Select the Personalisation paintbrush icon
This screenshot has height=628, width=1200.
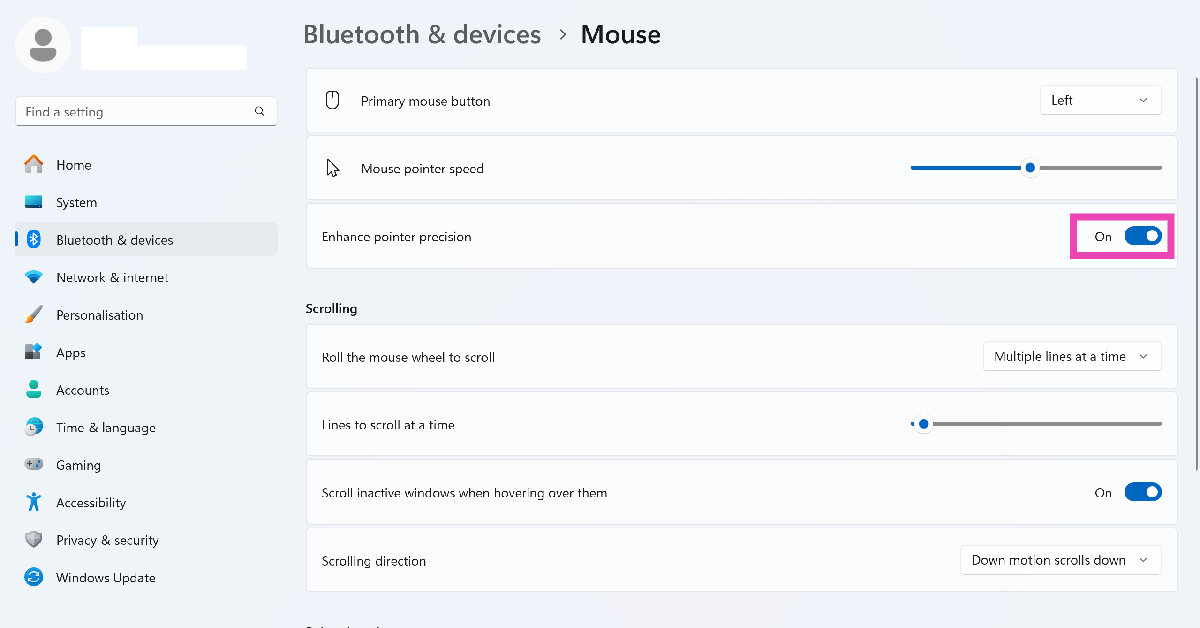[34, 315]
